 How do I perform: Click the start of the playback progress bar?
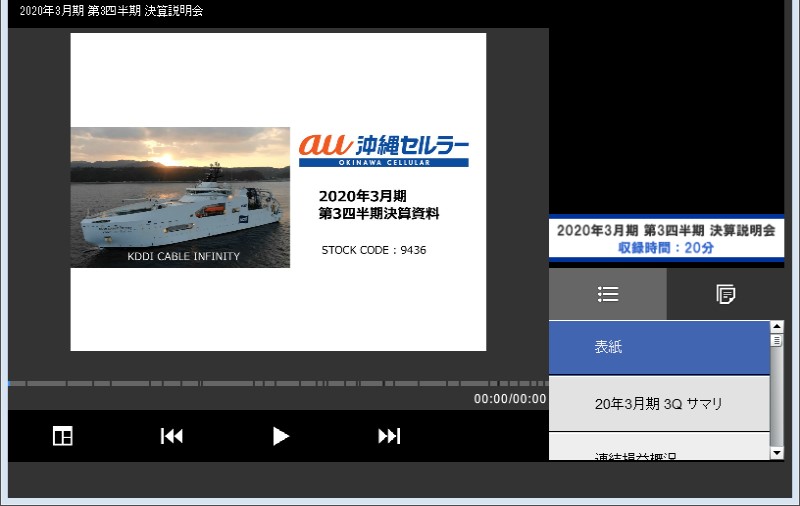coord(10,383)
